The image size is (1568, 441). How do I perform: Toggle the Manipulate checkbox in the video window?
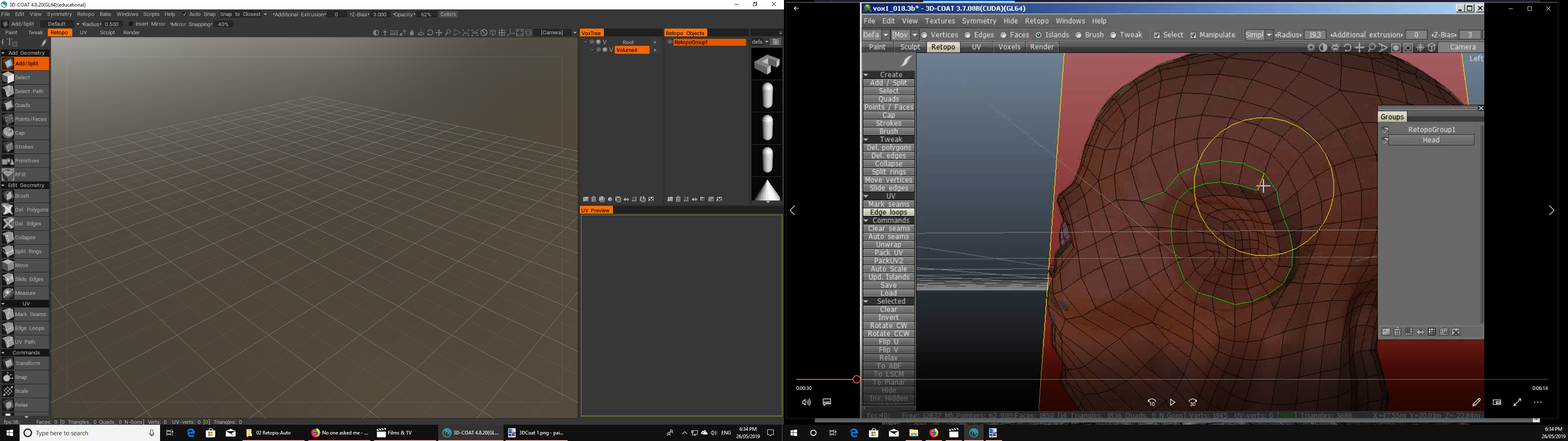1193,36
